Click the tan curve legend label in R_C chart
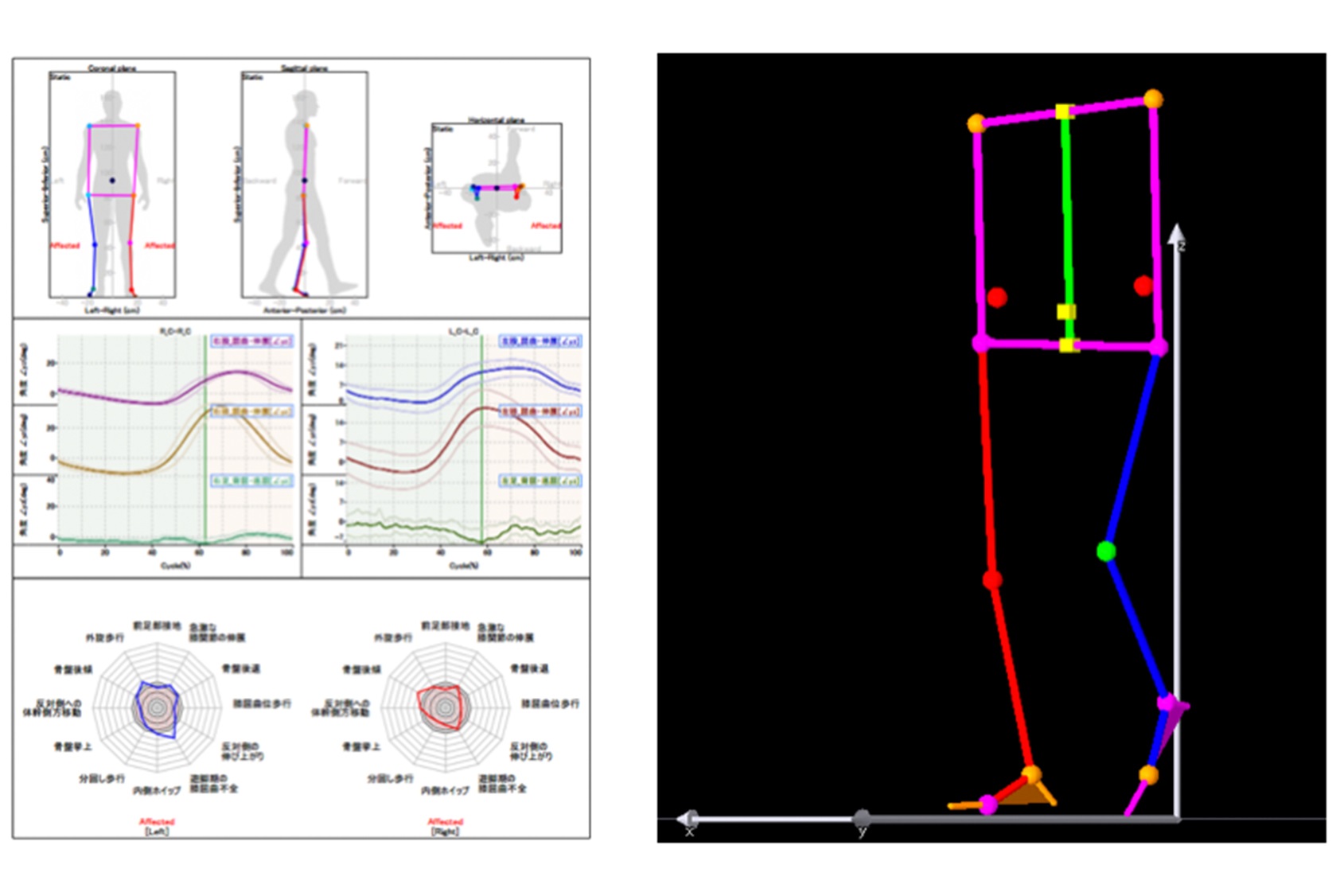Viewport: 1344px width, 896px height. click(x=251, y=411)
